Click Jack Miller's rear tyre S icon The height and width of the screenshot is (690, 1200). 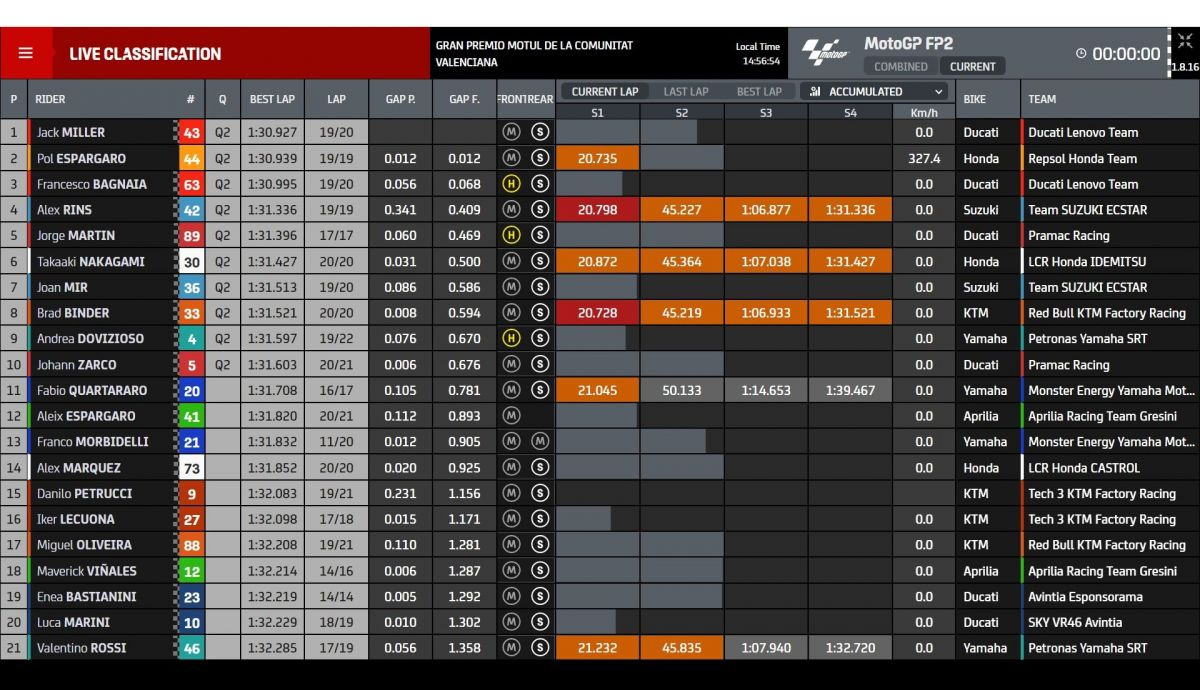540,132
